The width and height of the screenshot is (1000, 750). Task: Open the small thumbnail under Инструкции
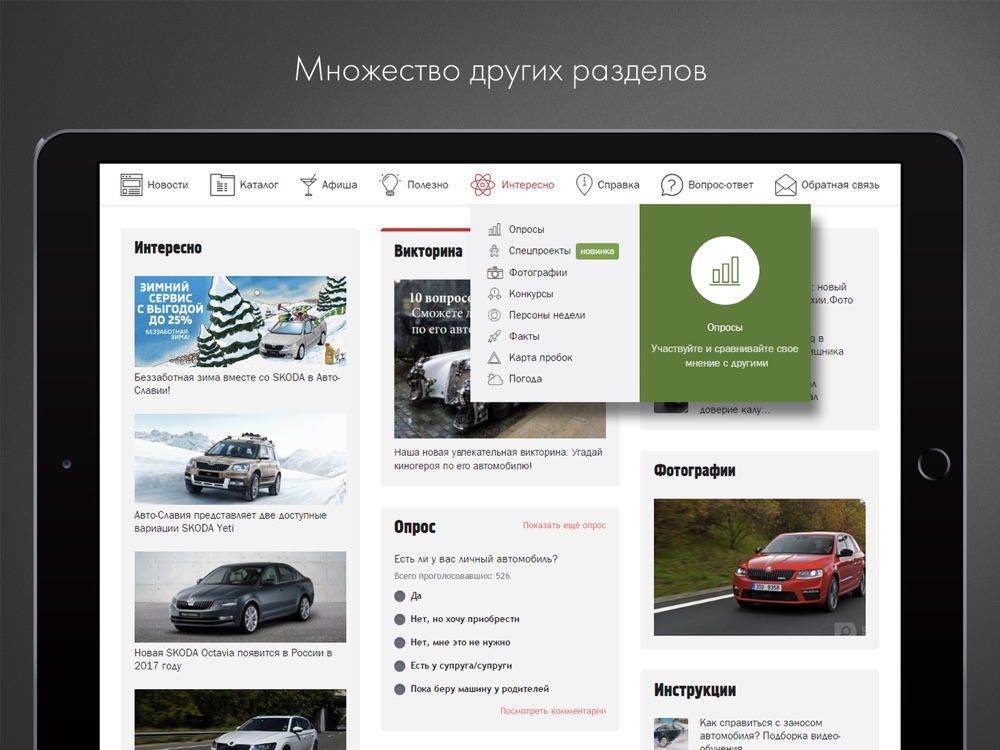click(x=671, y=733)
